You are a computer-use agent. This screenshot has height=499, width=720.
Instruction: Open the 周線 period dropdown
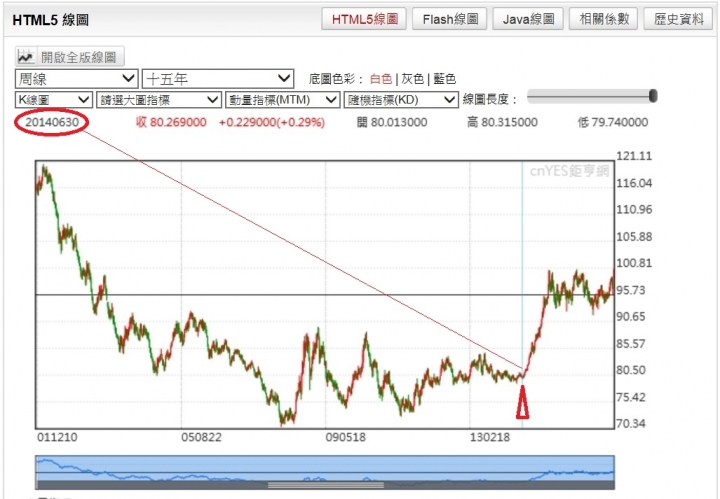click(77, 79)
